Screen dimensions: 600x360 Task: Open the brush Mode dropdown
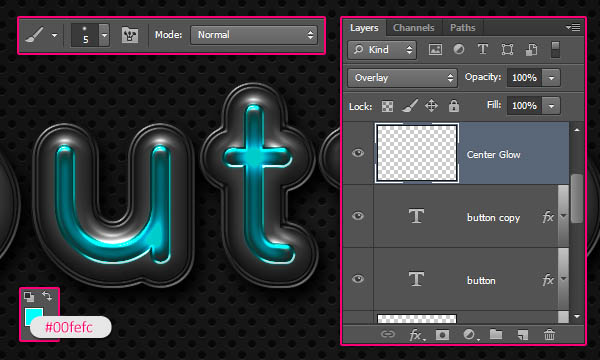click(254, 35)
